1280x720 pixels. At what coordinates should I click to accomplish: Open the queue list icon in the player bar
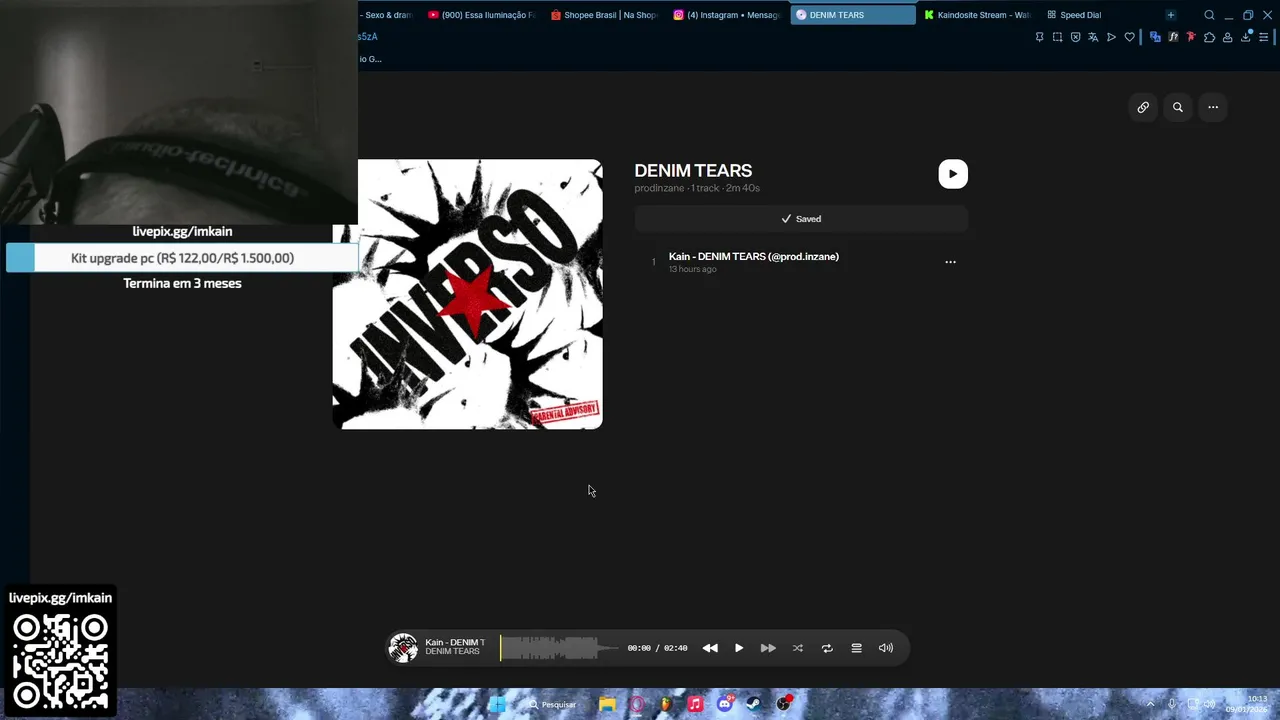[856, 648]
